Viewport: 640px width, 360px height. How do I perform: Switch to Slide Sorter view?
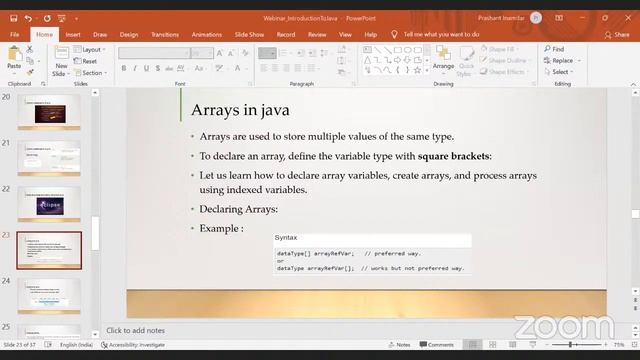(x=493, y=345)
